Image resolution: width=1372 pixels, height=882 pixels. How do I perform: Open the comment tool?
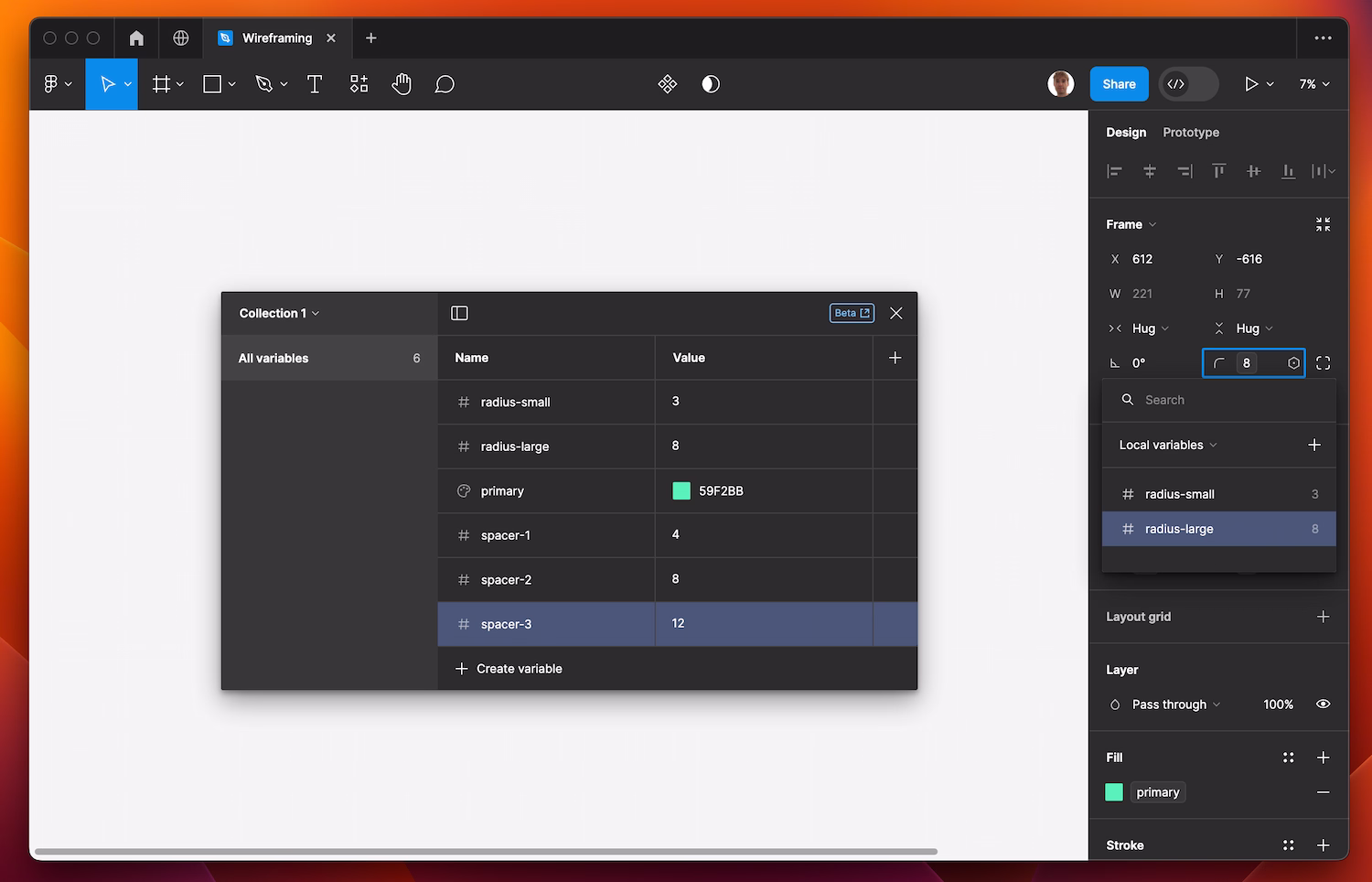(445, 83)
